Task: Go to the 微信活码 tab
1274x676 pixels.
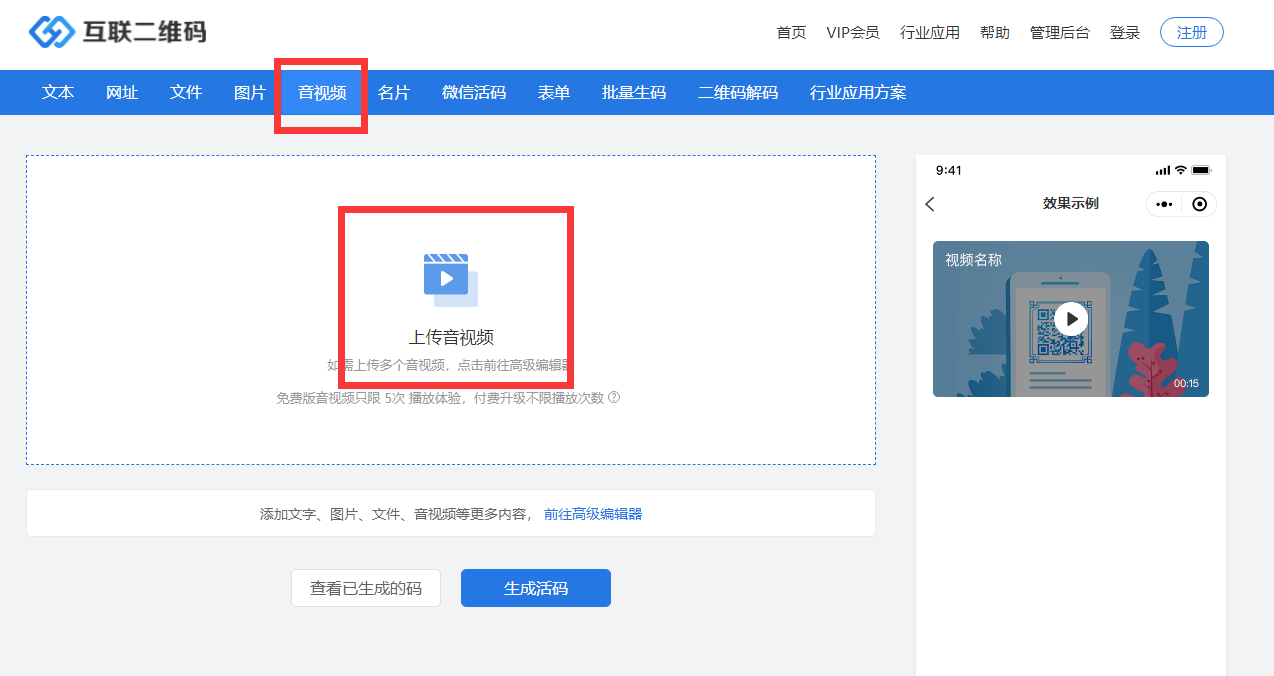Action: click(474, 93)
